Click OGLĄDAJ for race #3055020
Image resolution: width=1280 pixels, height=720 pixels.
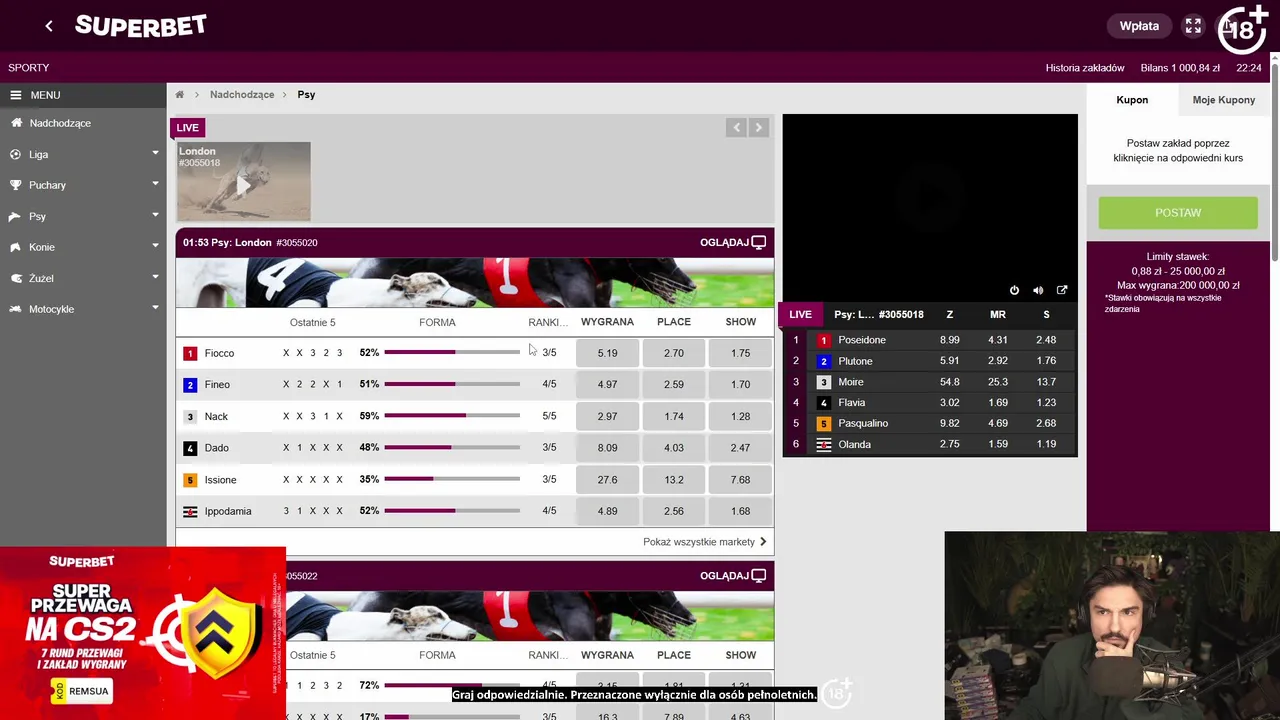click(733, 242)
